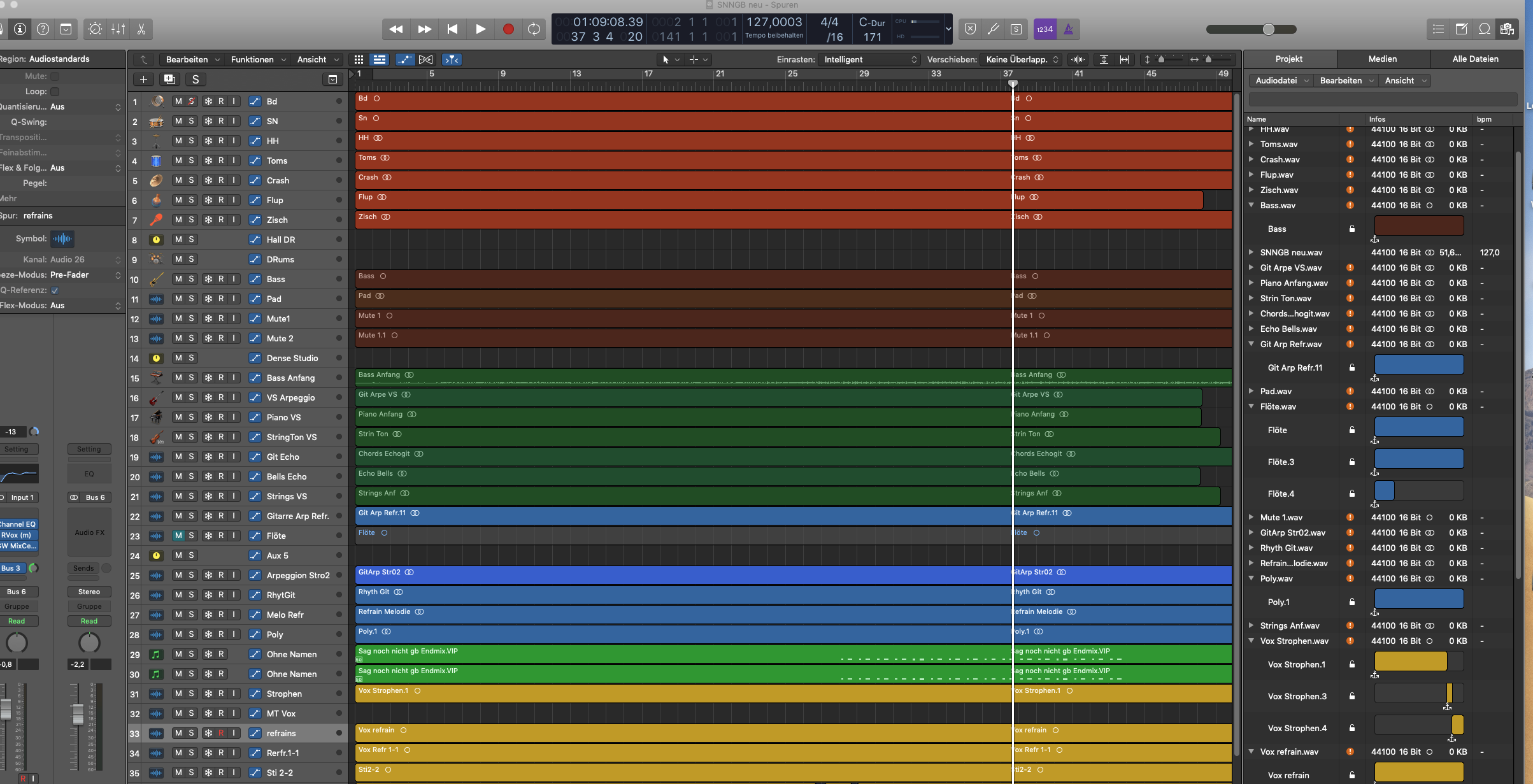Click the Record button in transport
The width and height of the screenshot is (1533, 784).
pyautogui.click(x=508, y=29)
